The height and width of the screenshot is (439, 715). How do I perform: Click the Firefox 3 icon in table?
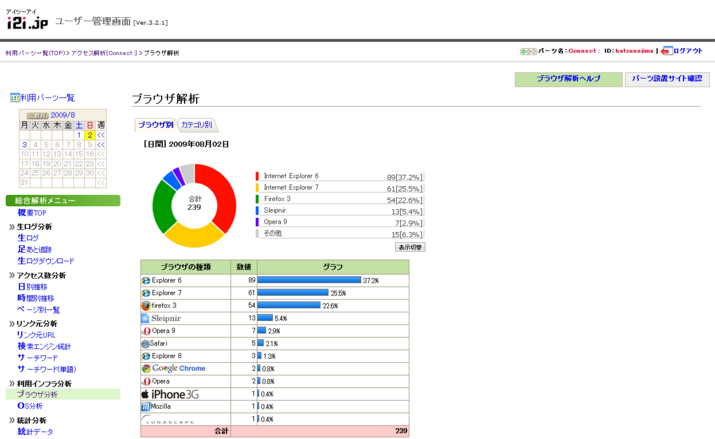point(146,305)
